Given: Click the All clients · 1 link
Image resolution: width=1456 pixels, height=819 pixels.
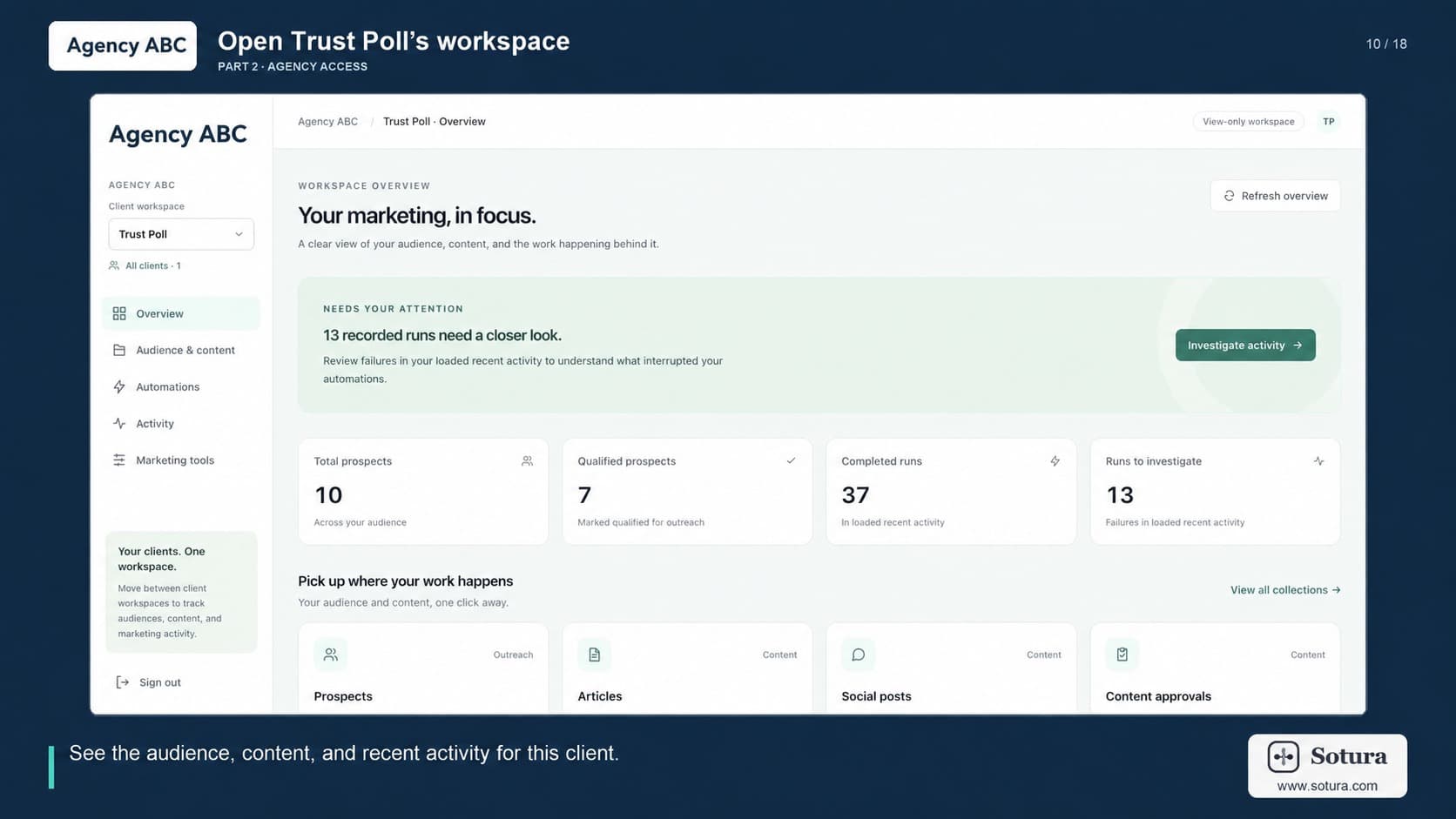Looking at the screenshot, I should point(145,265).
